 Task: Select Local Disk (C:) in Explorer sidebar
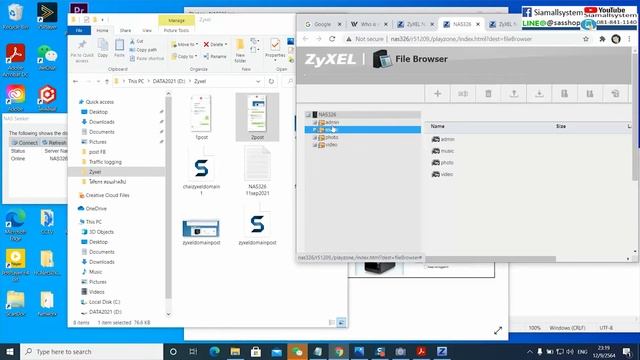[x=104, y=302]
